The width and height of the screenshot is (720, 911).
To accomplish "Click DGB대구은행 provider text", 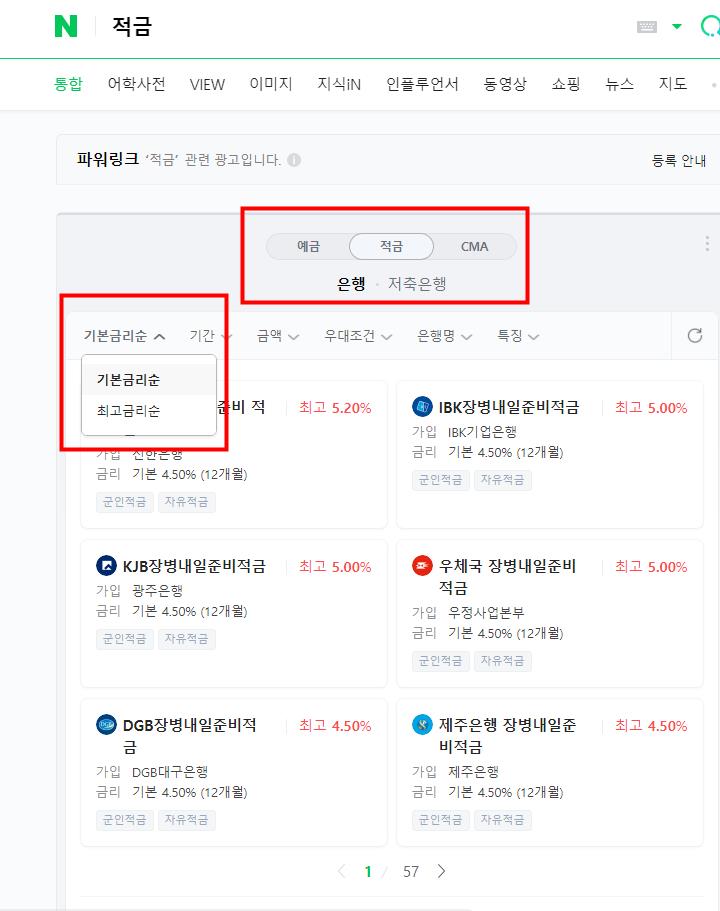I will [170, 772].
